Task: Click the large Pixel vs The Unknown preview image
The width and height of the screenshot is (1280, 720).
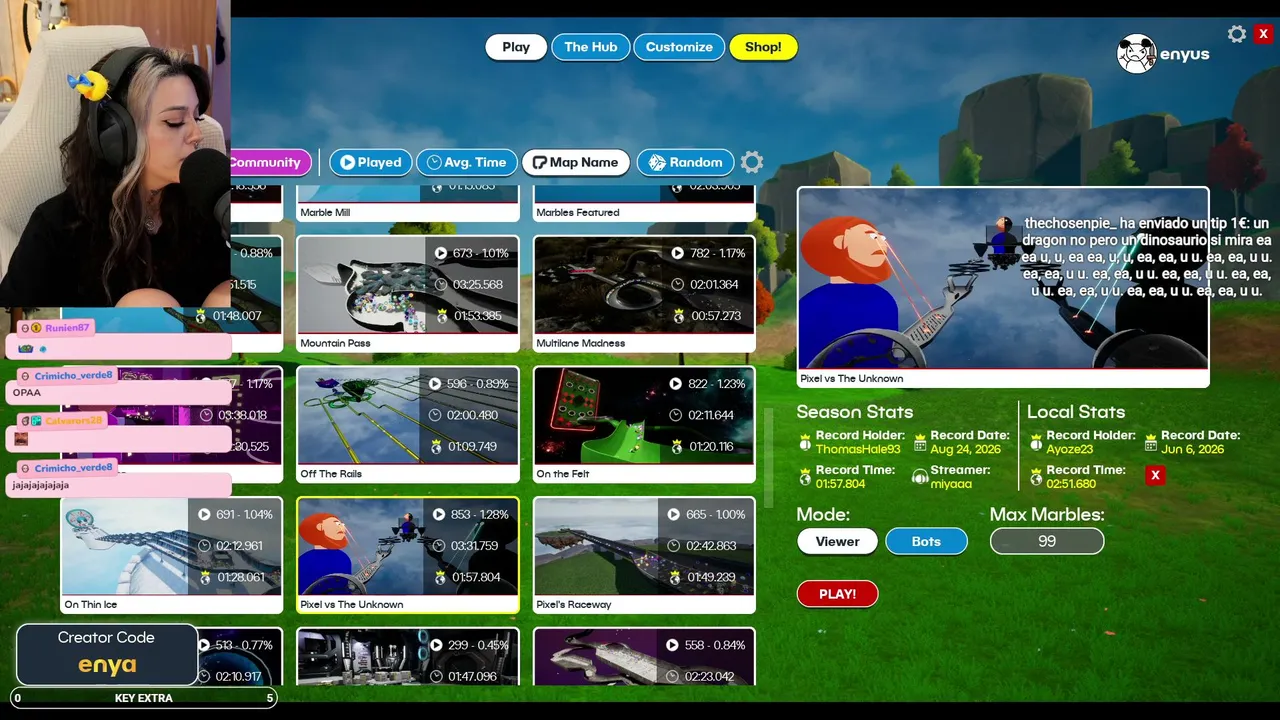Action: [1003, 278]
